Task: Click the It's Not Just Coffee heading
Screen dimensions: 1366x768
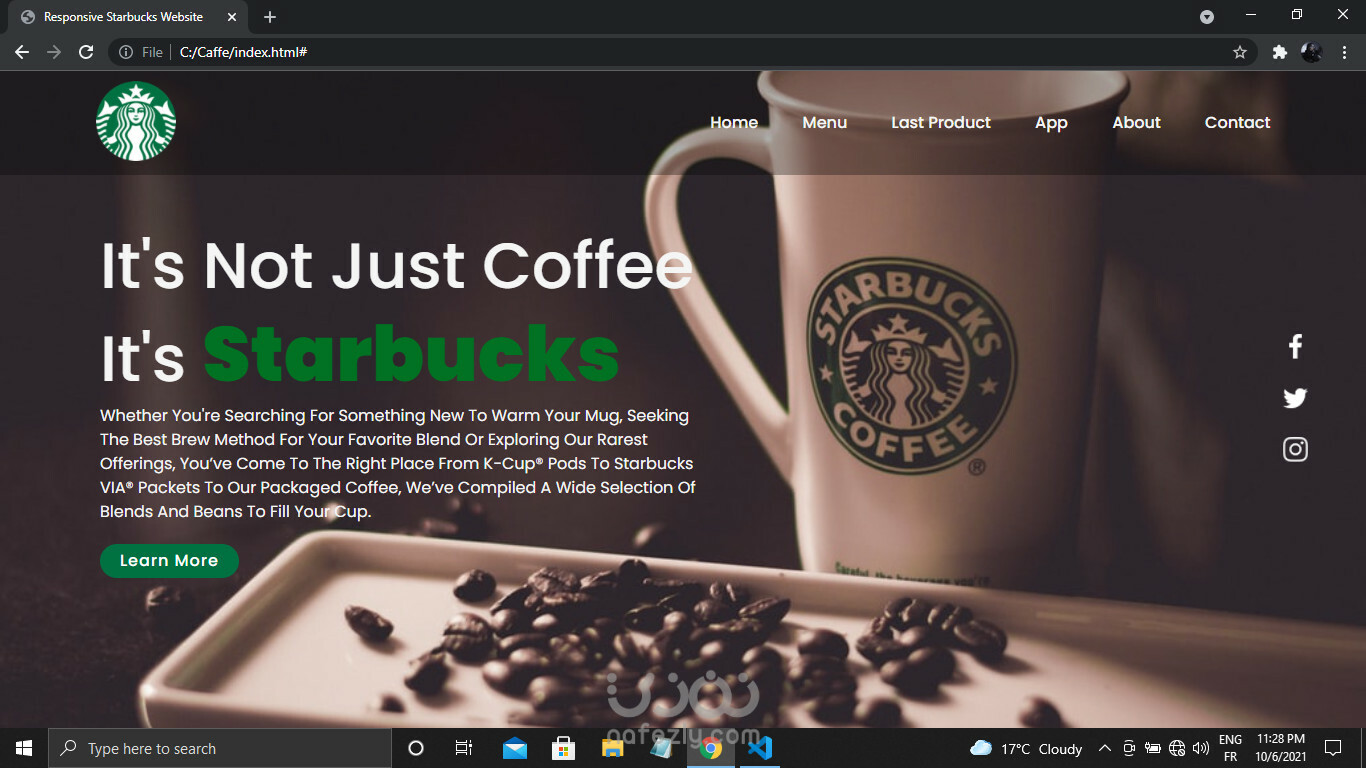Action: coord(396,266)
